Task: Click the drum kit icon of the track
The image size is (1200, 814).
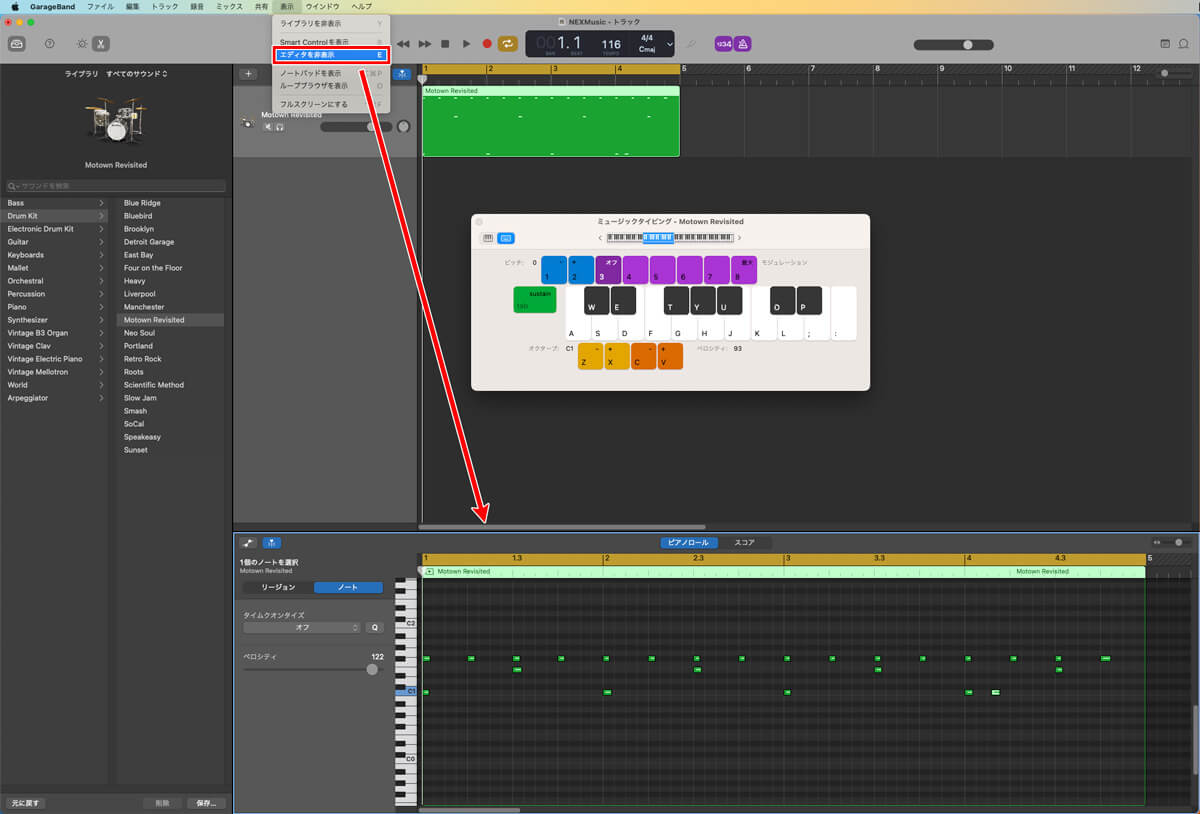Action: coord(247,123)
